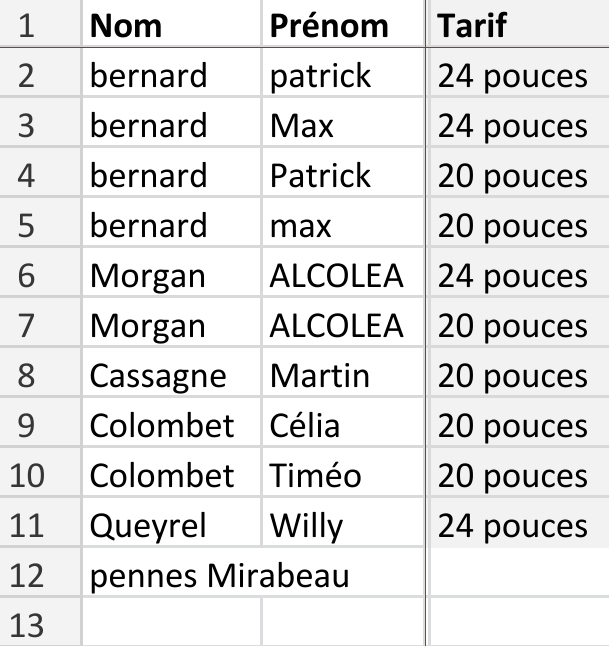609x646 pixels.
Task: Select the Timéo cell
Action: tap(343, 476)
